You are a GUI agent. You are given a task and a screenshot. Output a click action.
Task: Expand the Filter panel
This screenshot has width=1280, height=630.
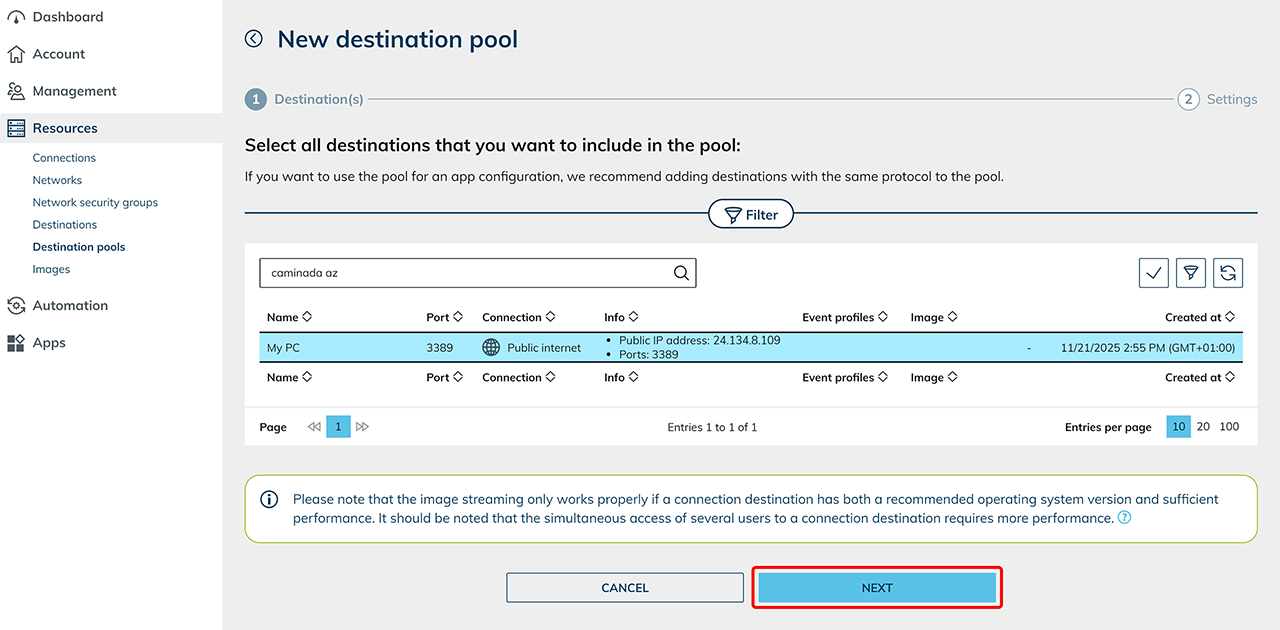[x=751, y=215]
